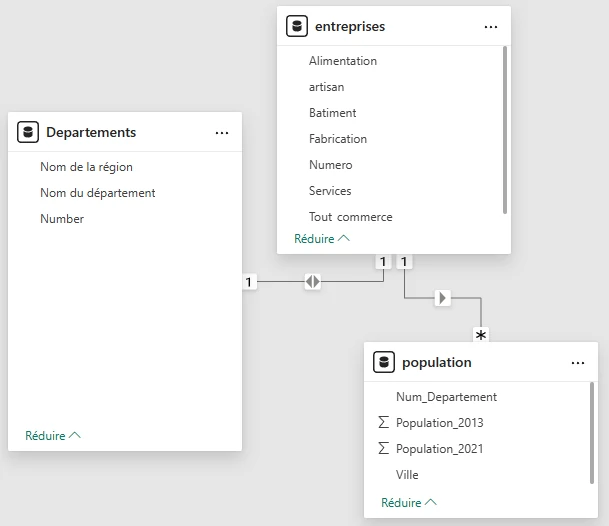609x526 pixels.
Task: Select the single-direction filter relationship arrow
Action: (x=443, y=297)
